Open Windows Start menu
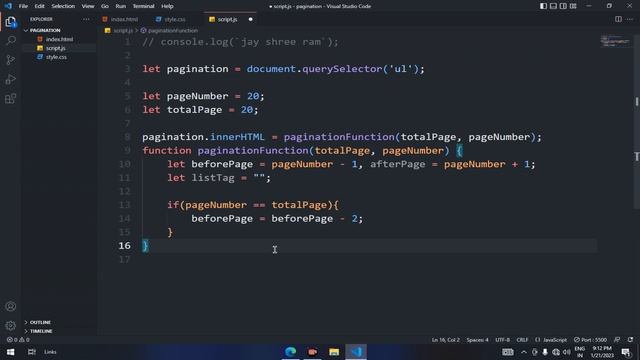This screenshot has height=360, width=640. coord(10,352)
